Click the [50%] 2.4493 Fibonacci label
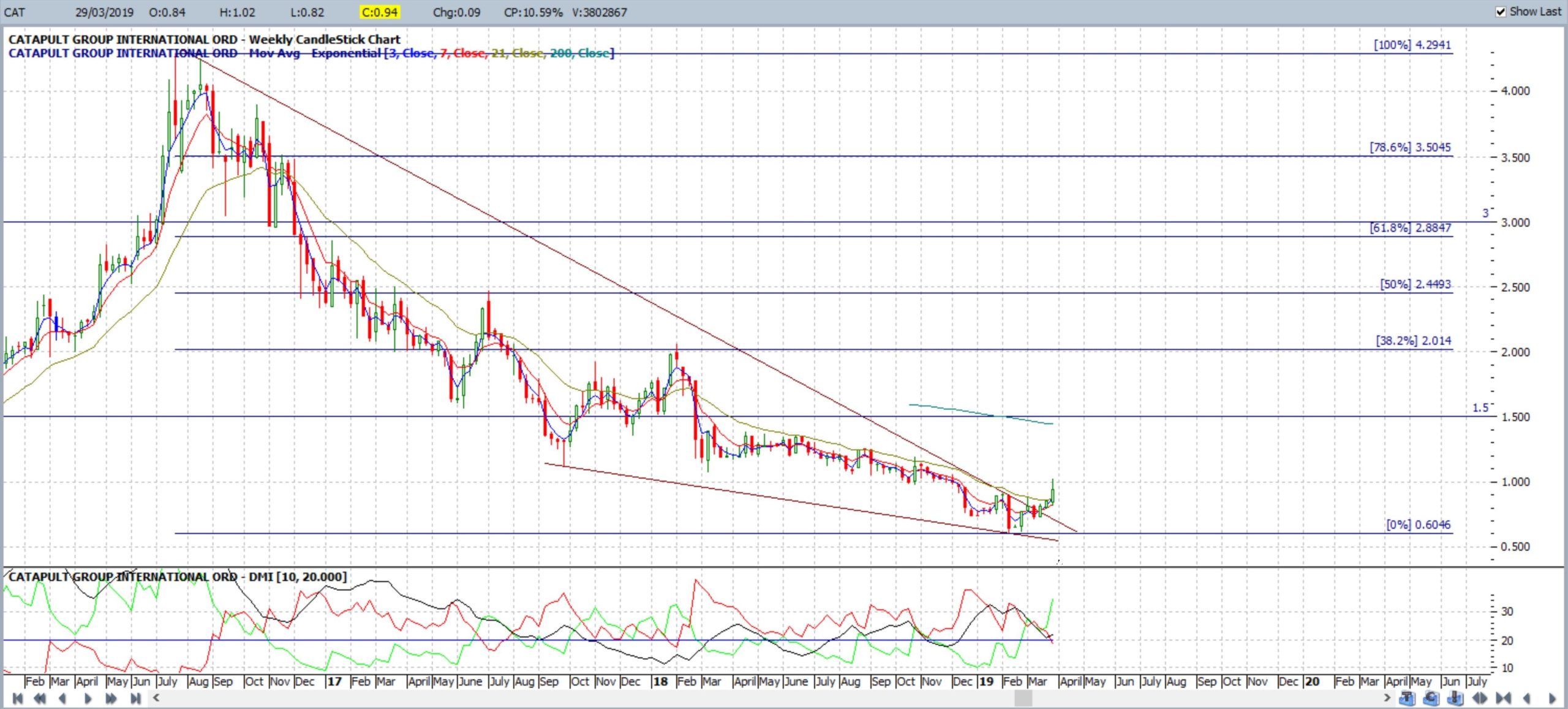Screen dimensions: 1568x709 pyautogui.click(x=1415, y=284)
